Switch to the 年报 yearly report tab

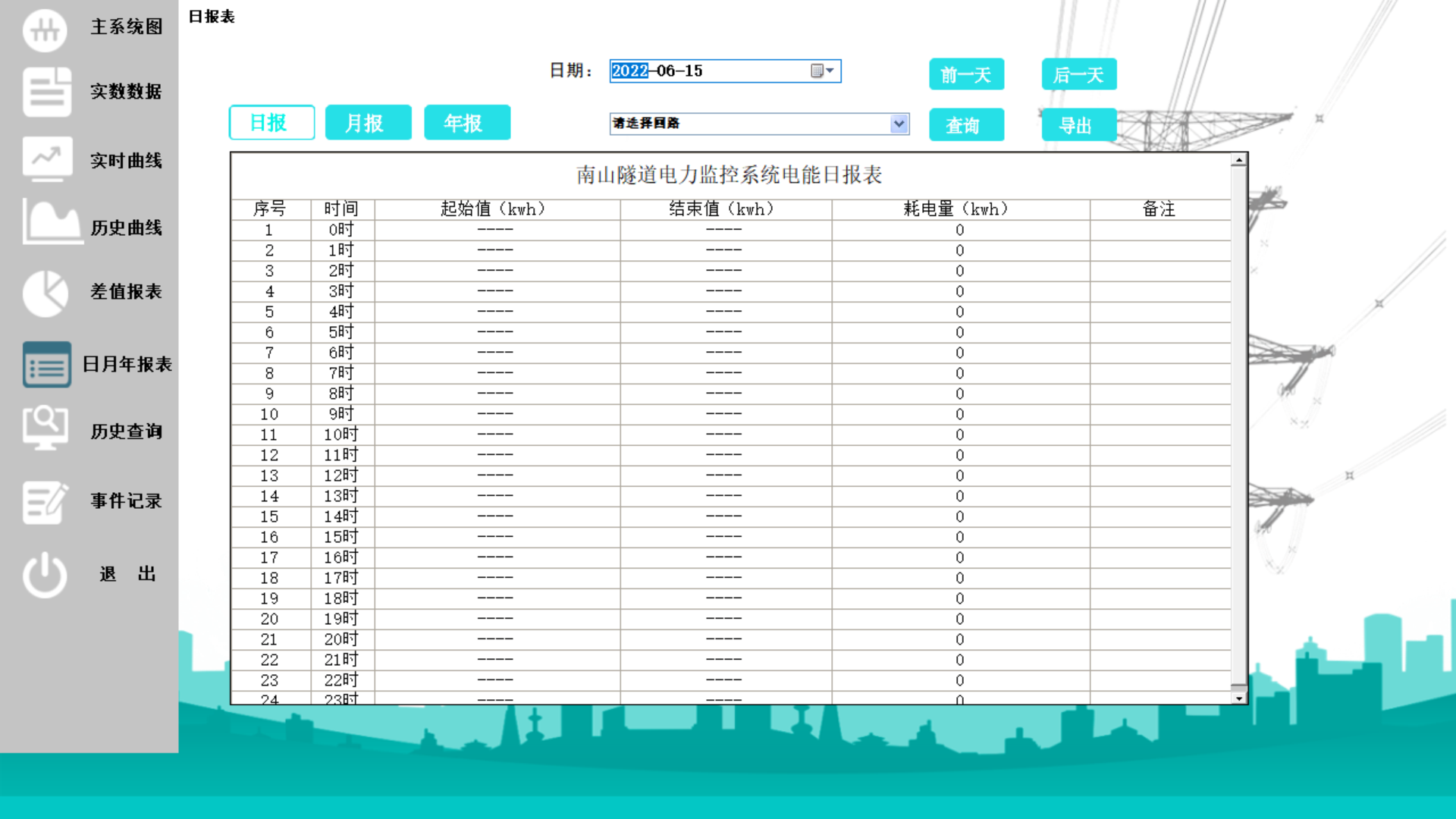point(466,122)
